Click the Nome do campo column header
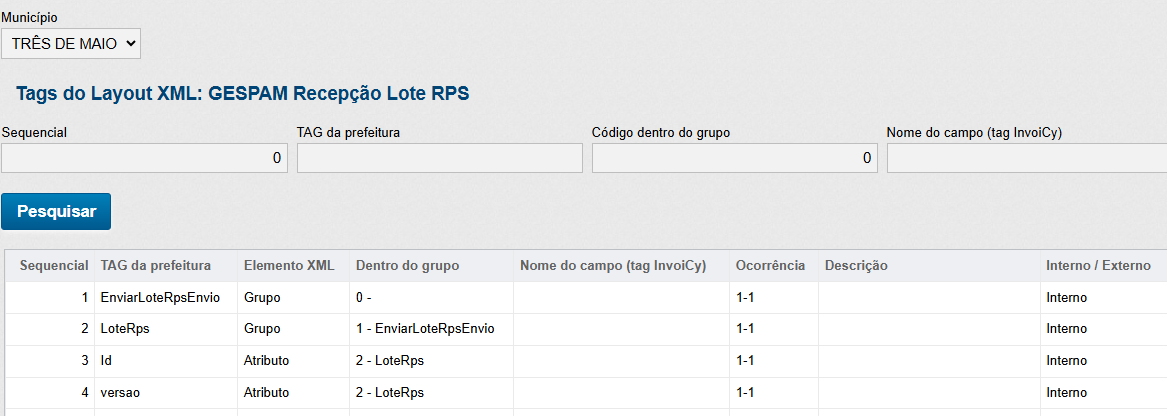 [x=613, y=266]
